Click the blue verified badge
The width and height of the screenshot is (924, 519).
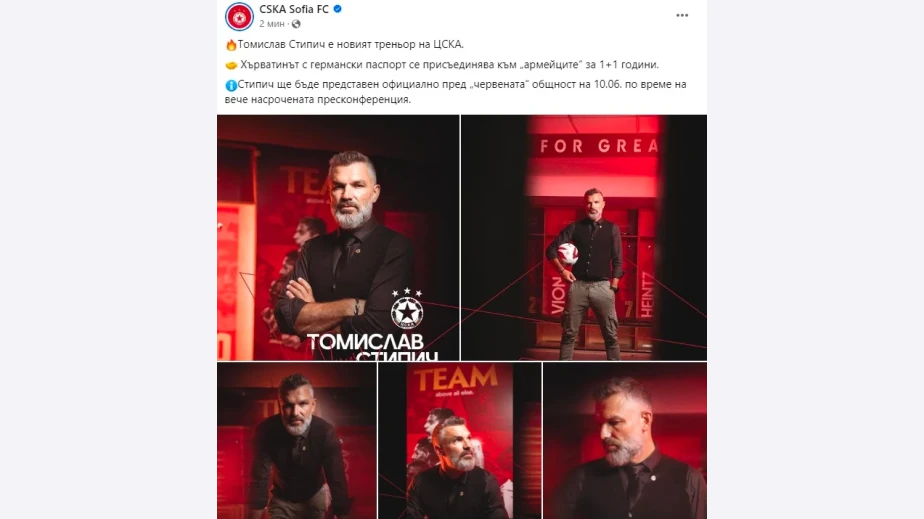coord(338,9)
